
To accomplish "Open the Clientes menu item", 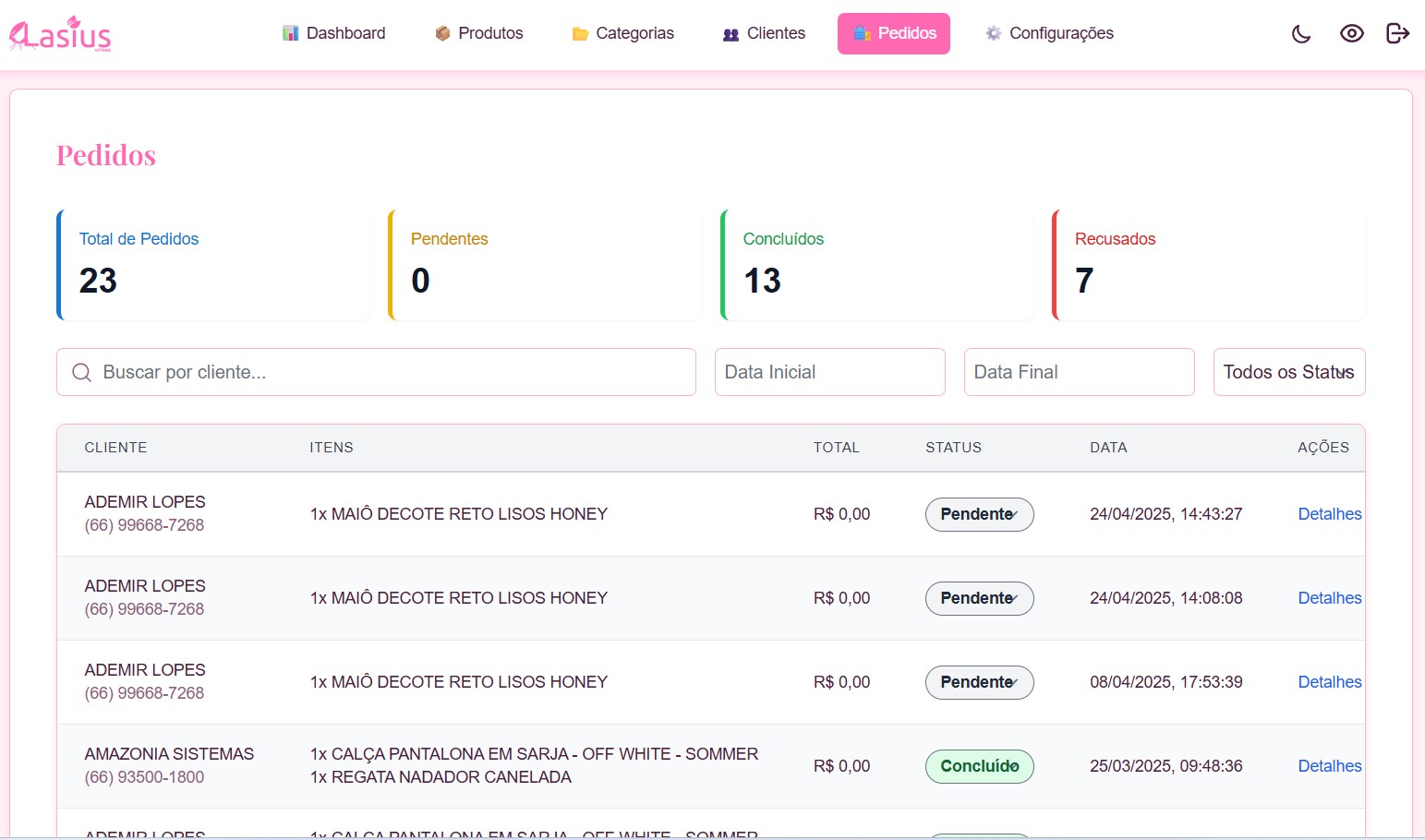I will [764, 33].
